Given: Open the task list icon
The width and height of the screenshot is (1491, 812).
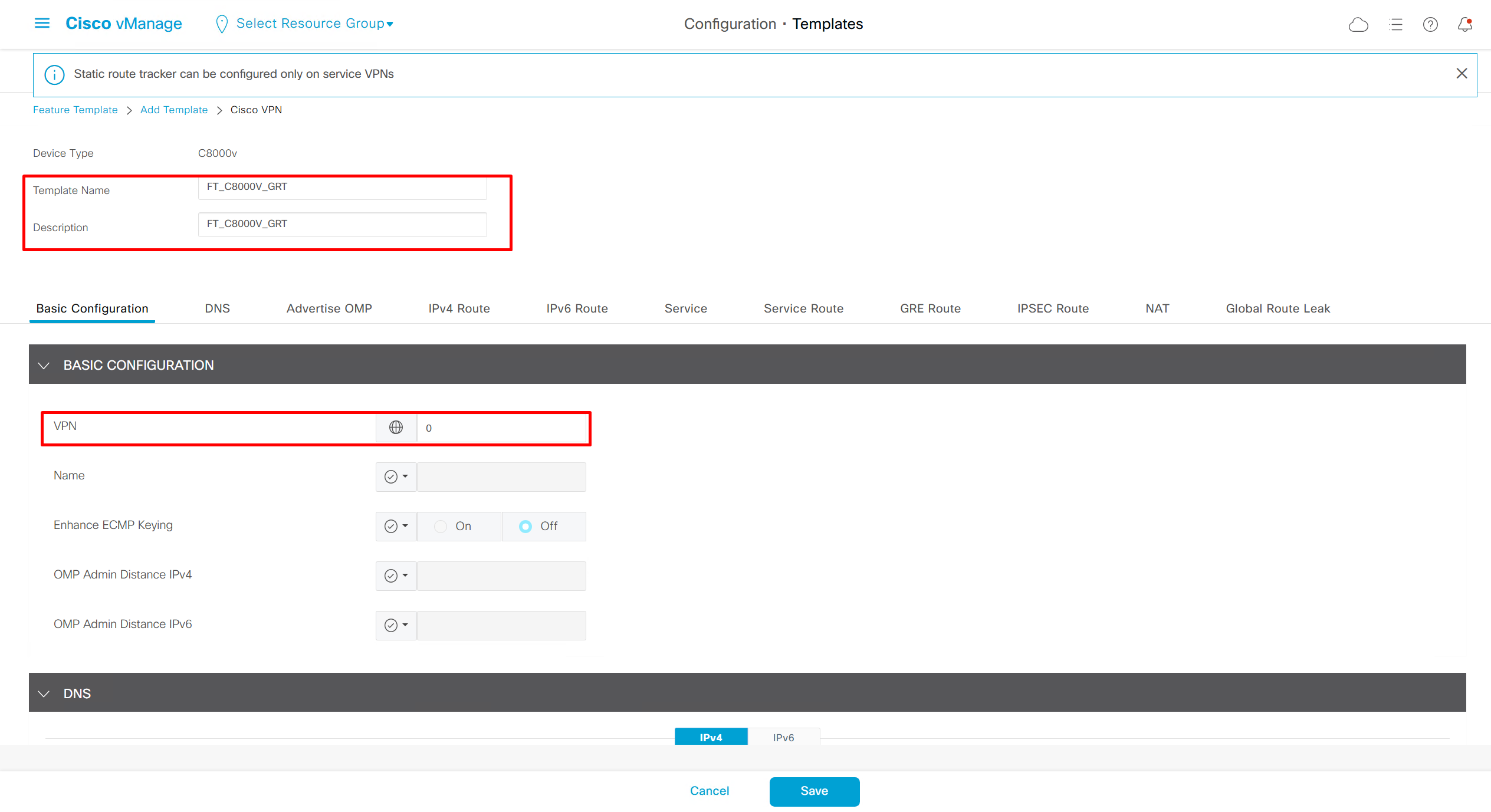Looking at the screenshot, I should [x=1395, y=25].
